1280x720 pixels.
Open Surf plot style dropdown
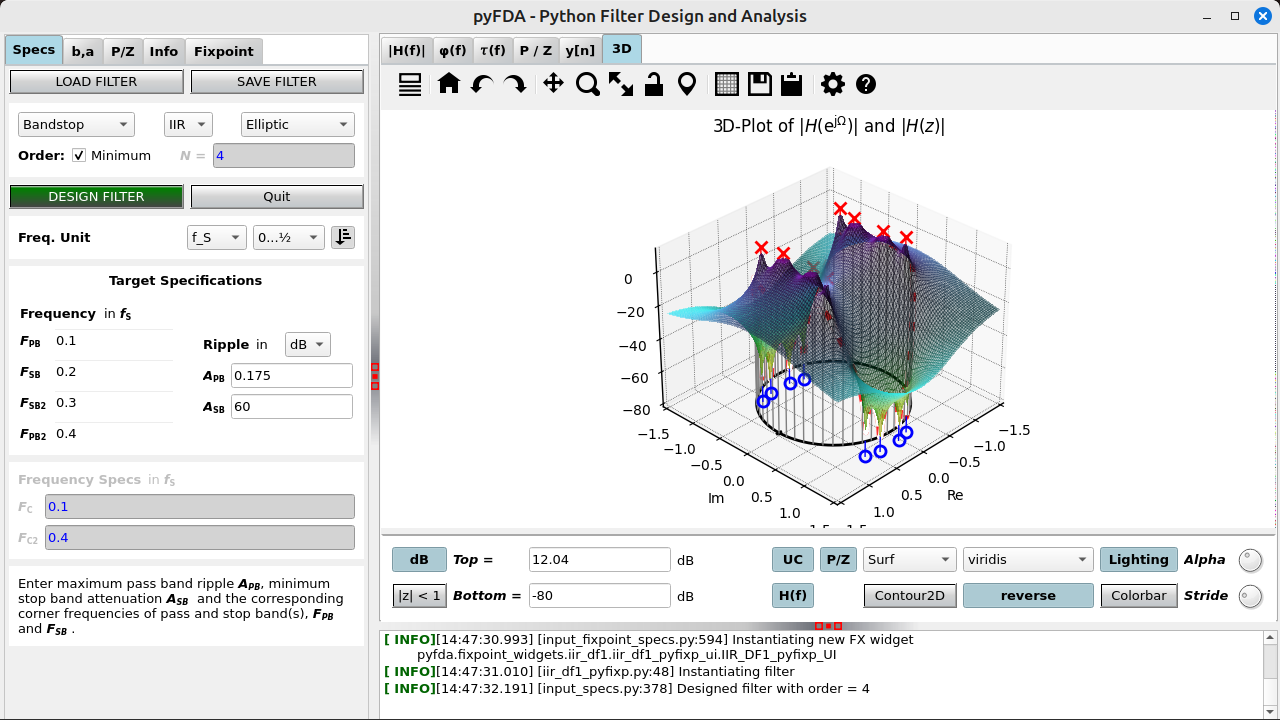click(910, 560)
